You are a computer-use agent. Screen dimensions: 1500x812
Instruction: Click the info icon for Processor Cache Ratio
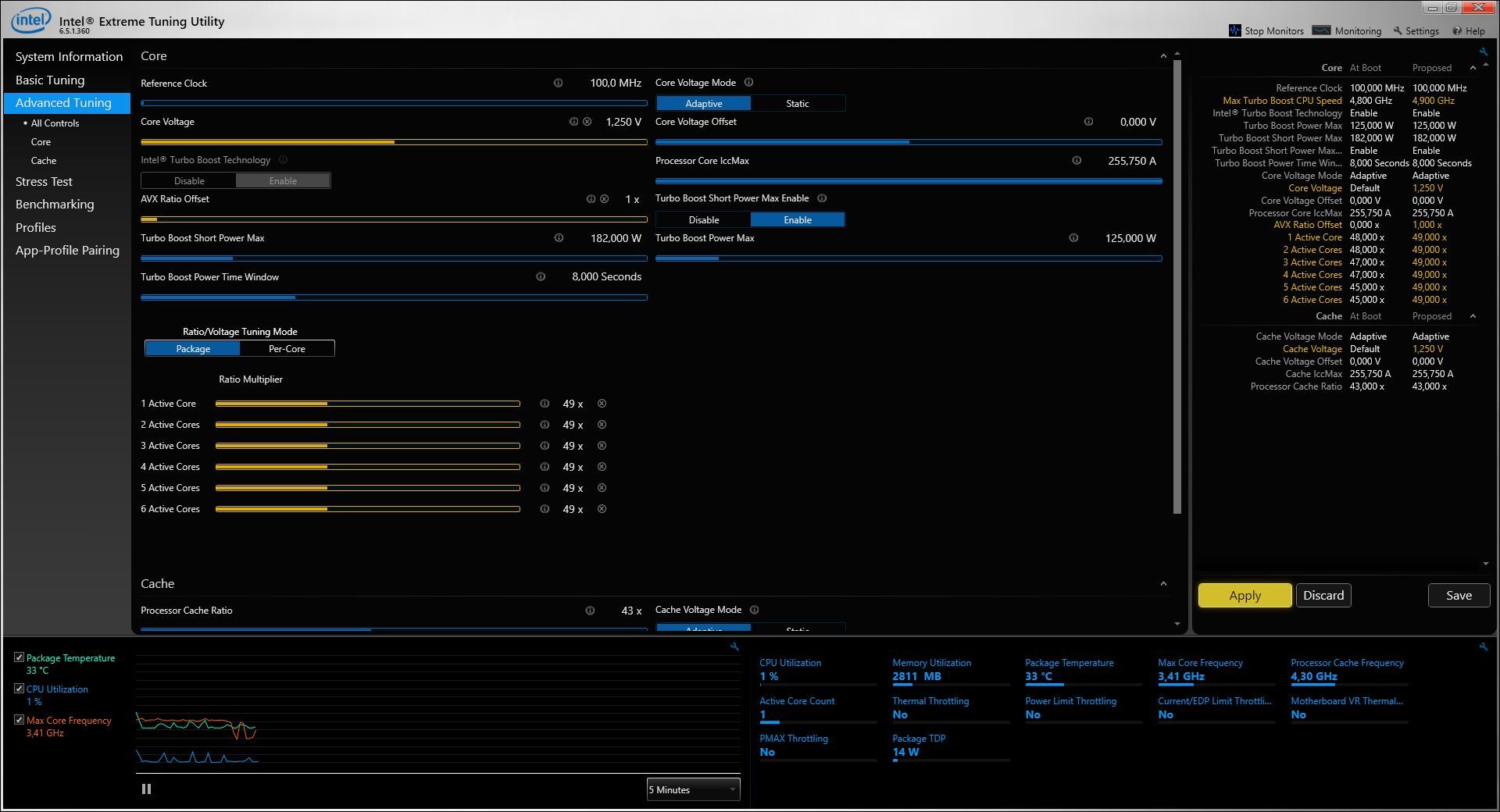coord(590,611)
